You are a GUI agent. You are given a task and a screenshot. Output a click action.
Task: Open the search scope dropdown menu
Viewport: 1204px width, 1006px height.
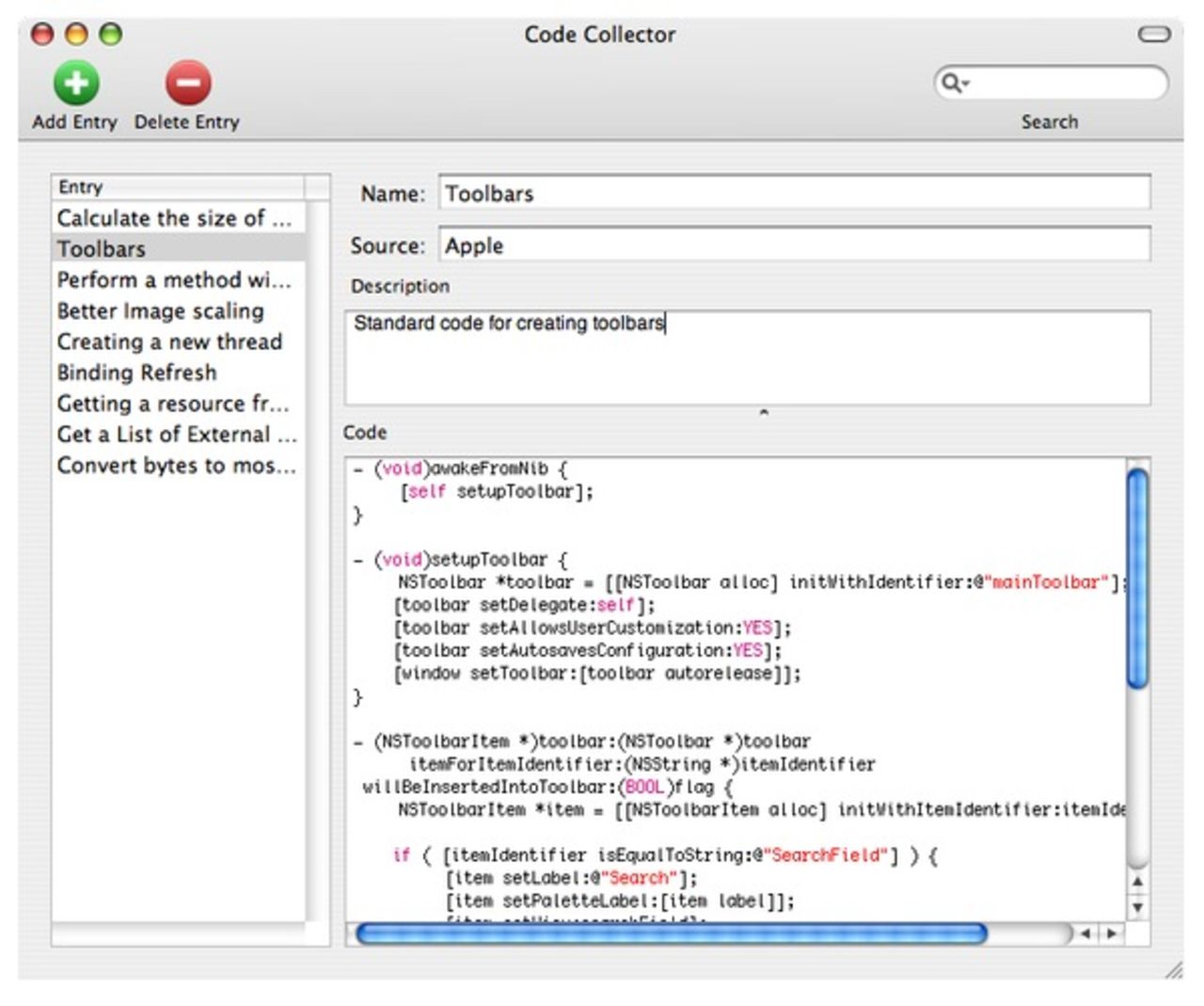(x=964, y=82)
